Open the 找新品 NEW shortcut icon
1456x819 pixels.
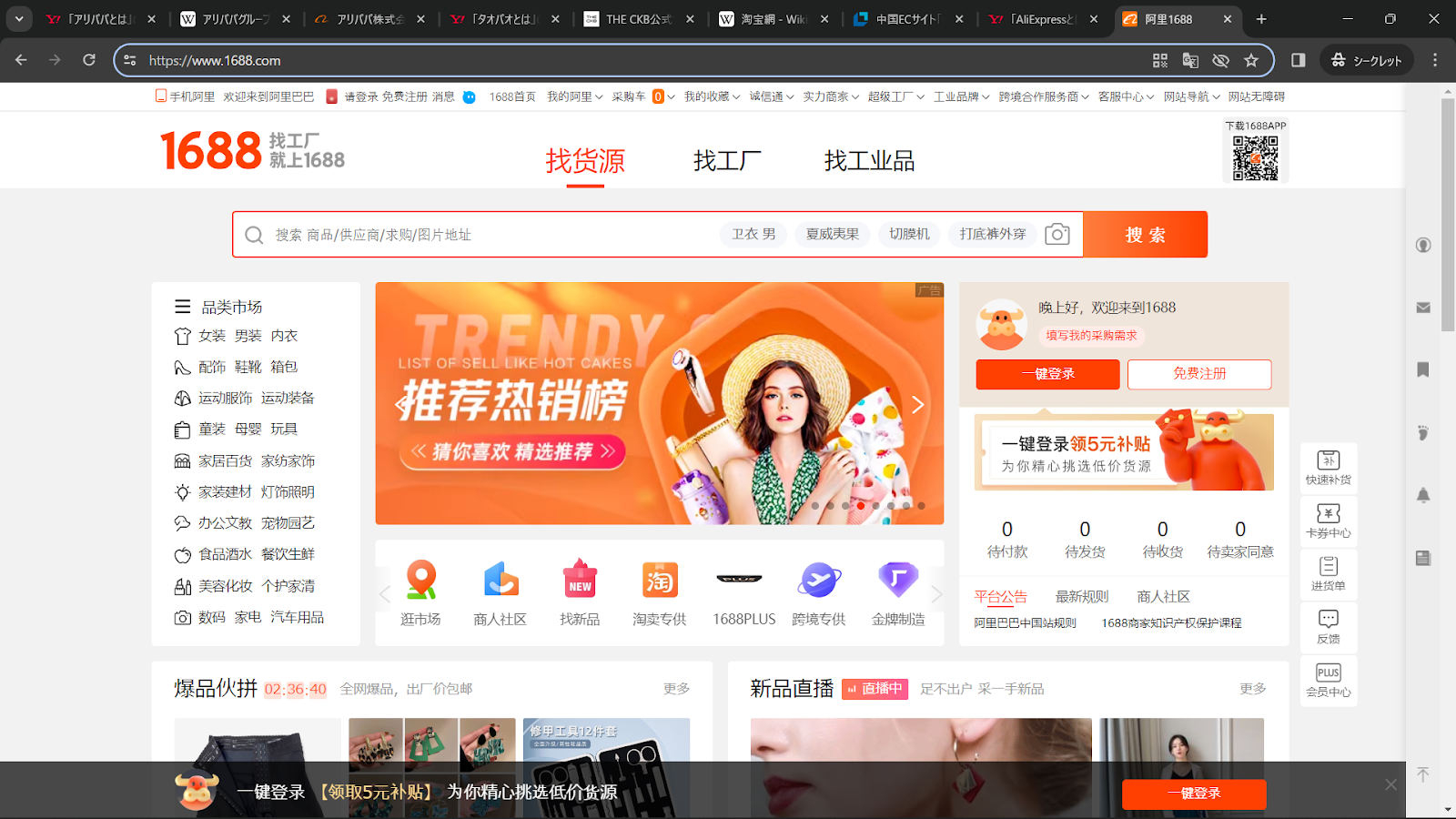click(x=580, y=580)
